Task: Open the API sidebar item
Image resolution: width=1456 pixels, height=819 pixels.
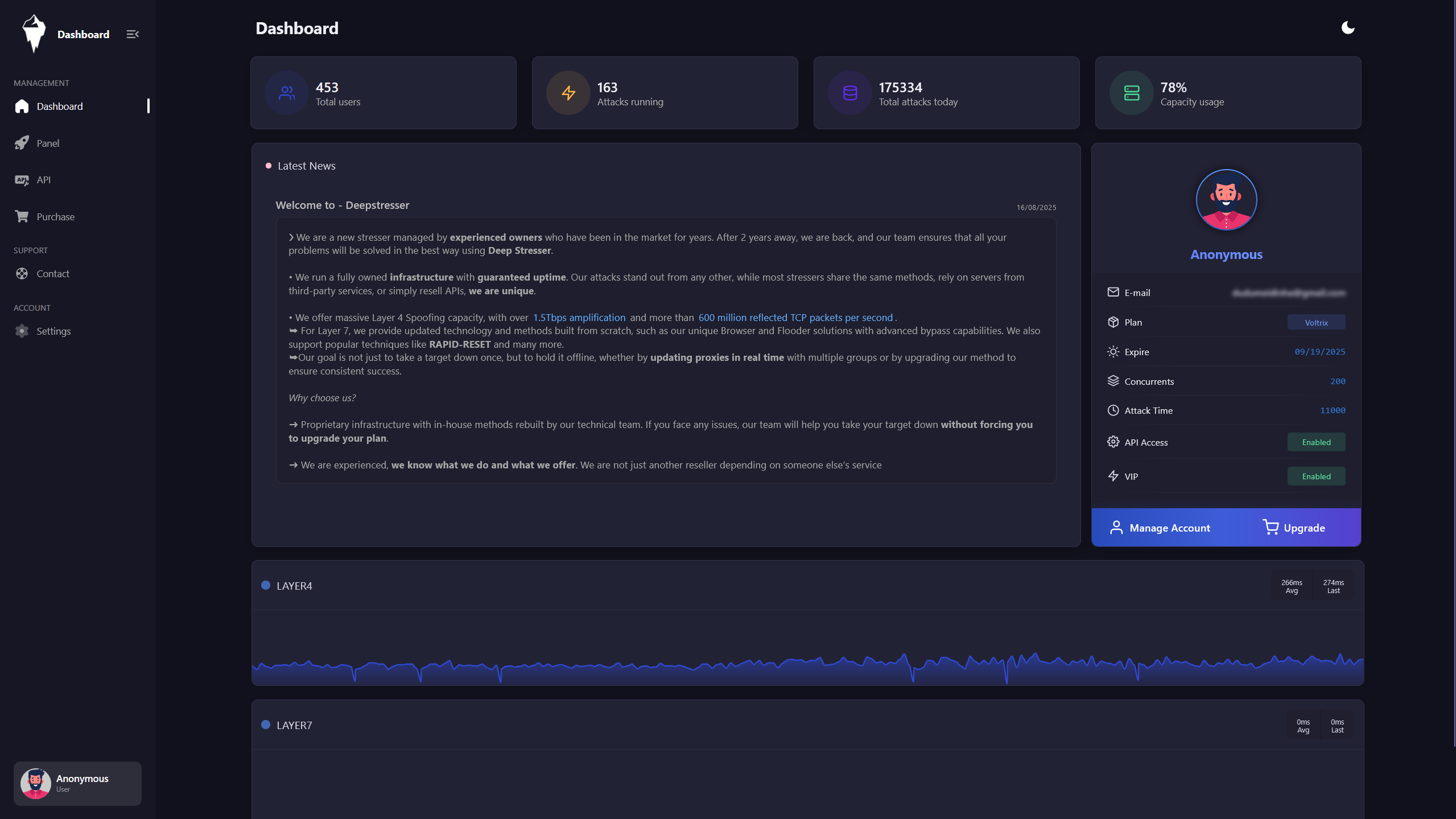Action: [44, 180]
